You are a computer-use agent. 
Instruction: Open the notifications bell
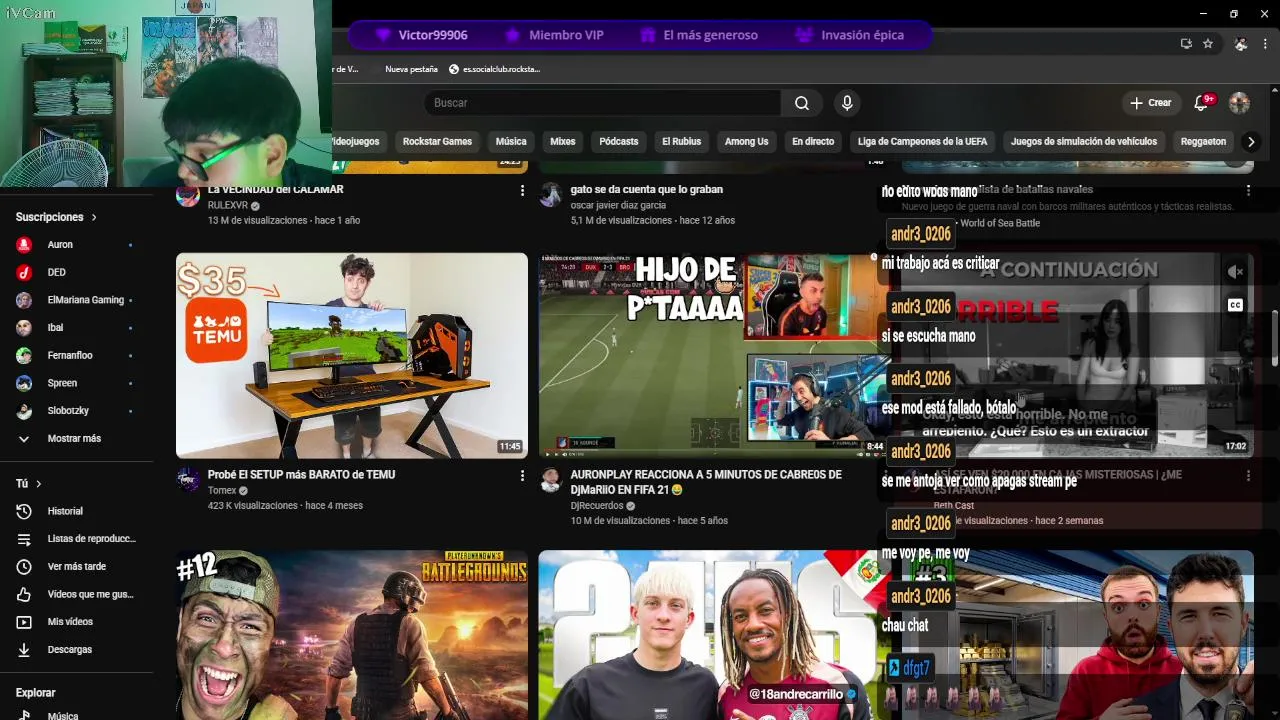tap(1202, 103)
